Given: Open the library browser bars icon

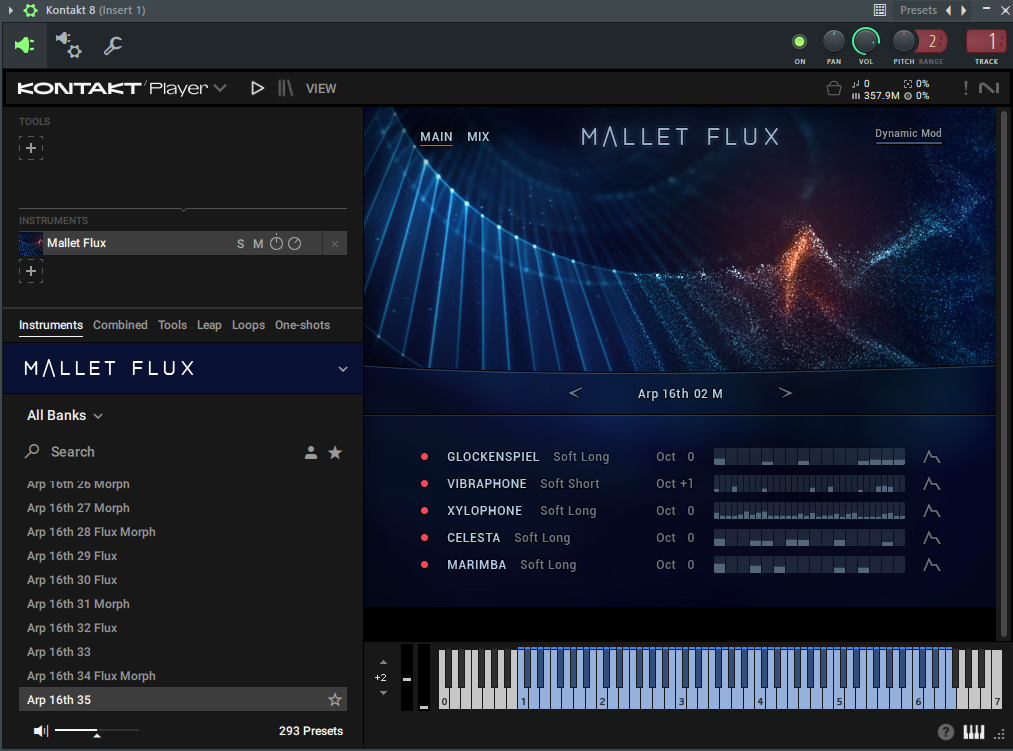Looking at the screenshot, I should pyautogui.click(x=285, y=88).
